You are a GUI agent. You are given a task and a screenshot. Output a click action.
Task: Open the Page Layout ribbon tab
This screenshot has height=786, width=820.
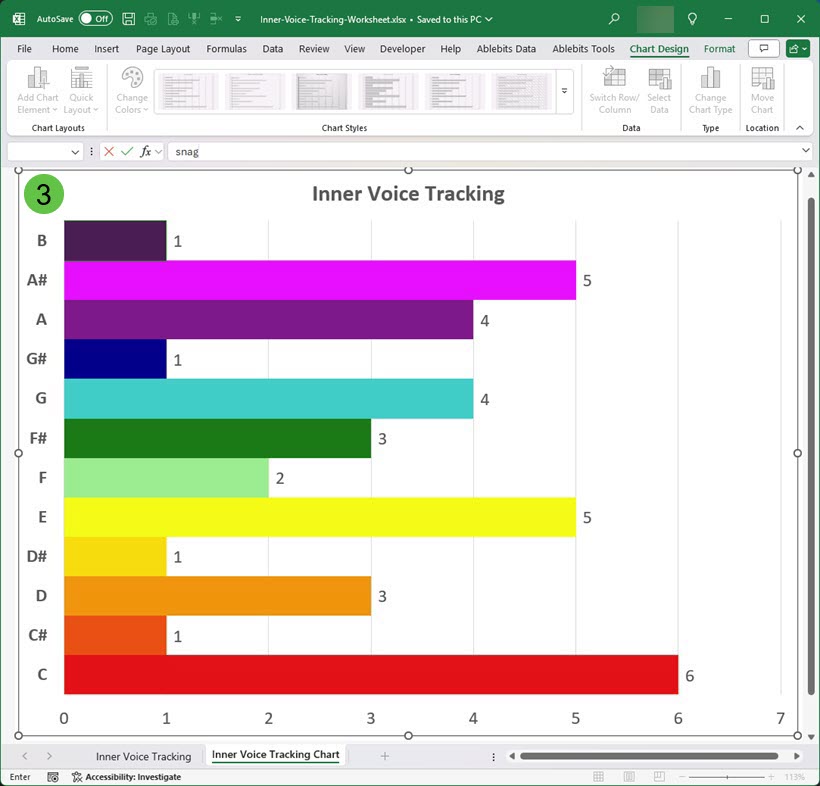coord(163,49)
